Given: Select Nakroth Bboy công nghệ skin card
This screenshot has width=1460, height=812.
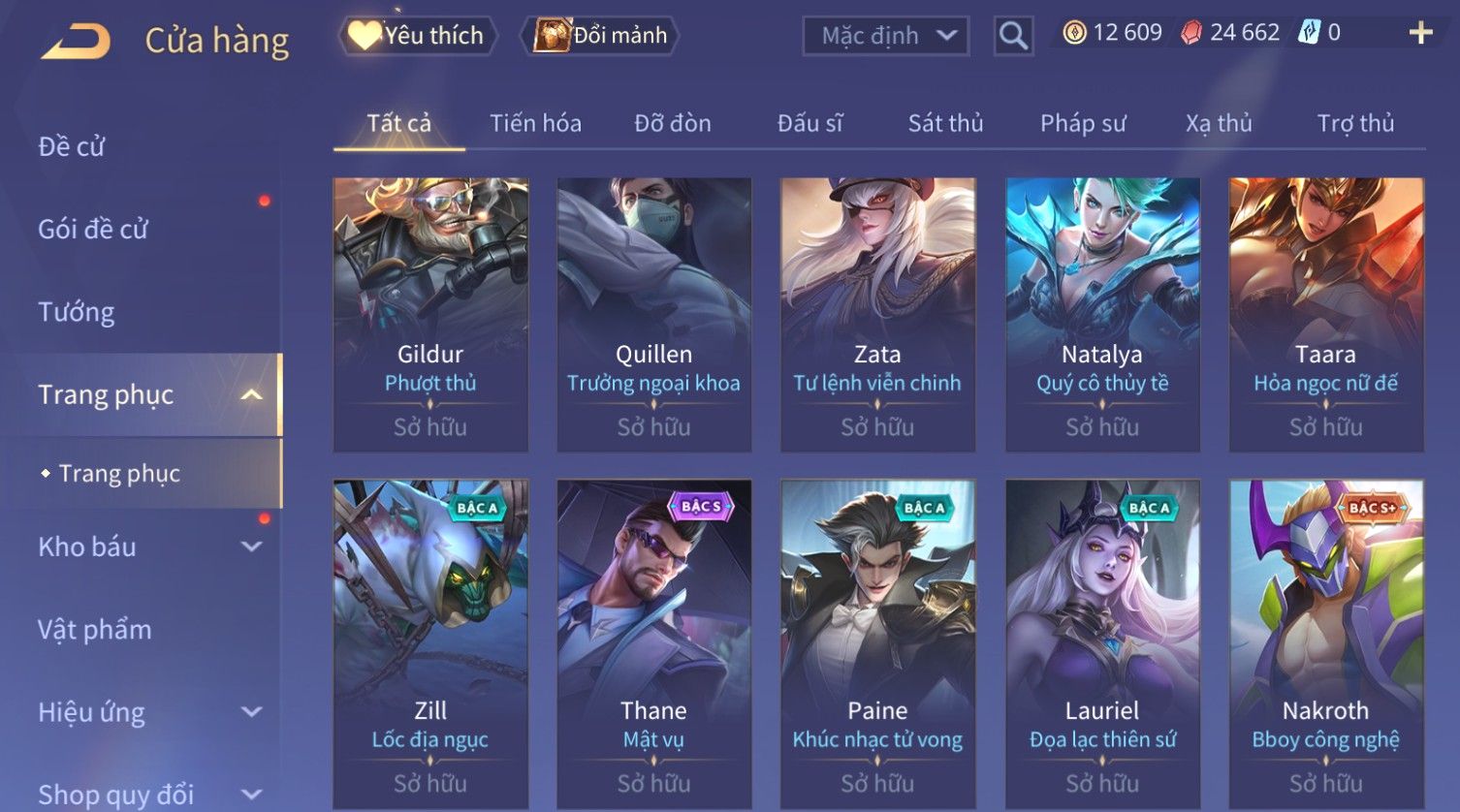Looking at the screenshot, I should pos(1326,644).
